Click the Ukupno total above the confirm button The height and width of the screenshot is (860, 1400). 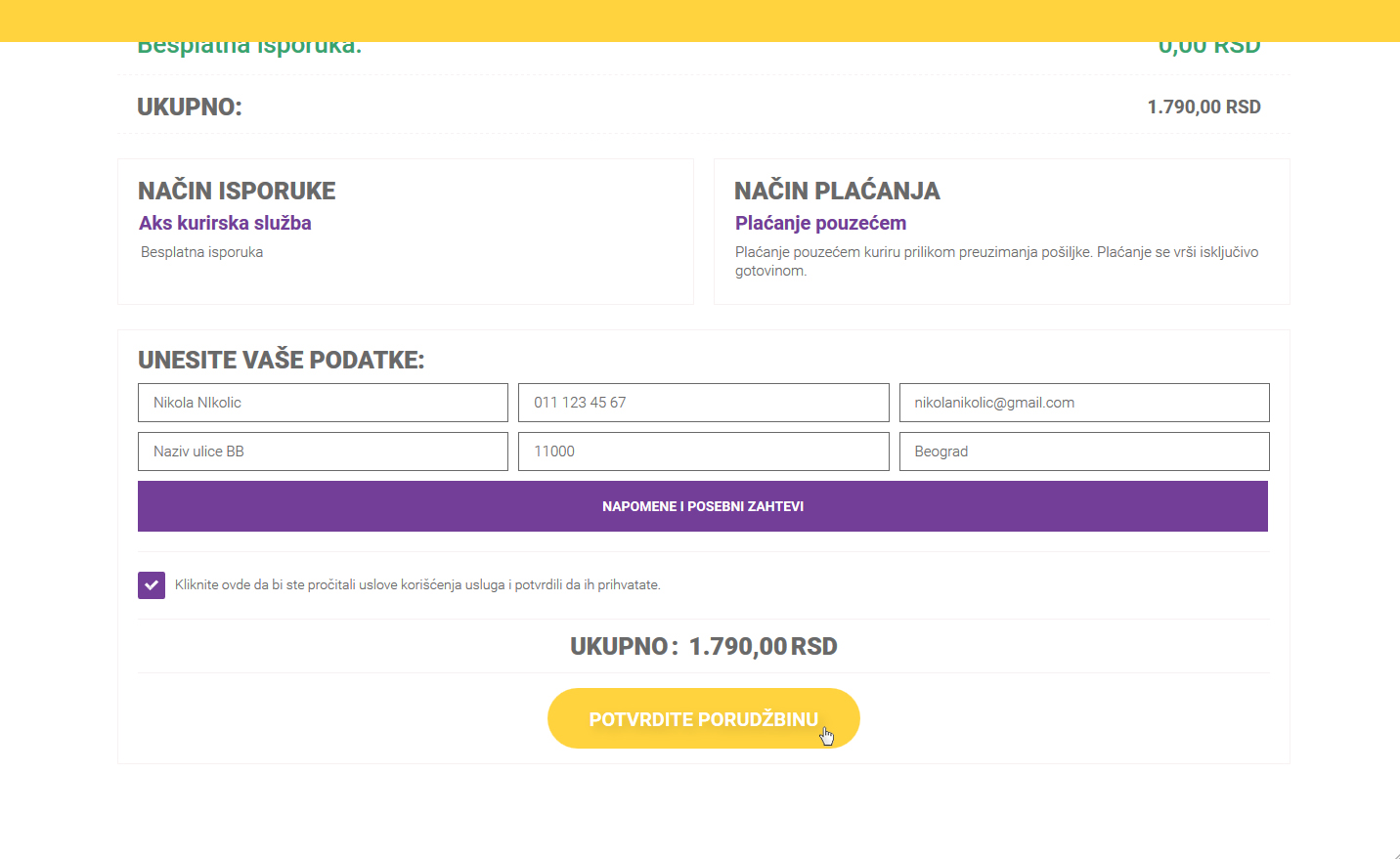(x=703, y=646)
